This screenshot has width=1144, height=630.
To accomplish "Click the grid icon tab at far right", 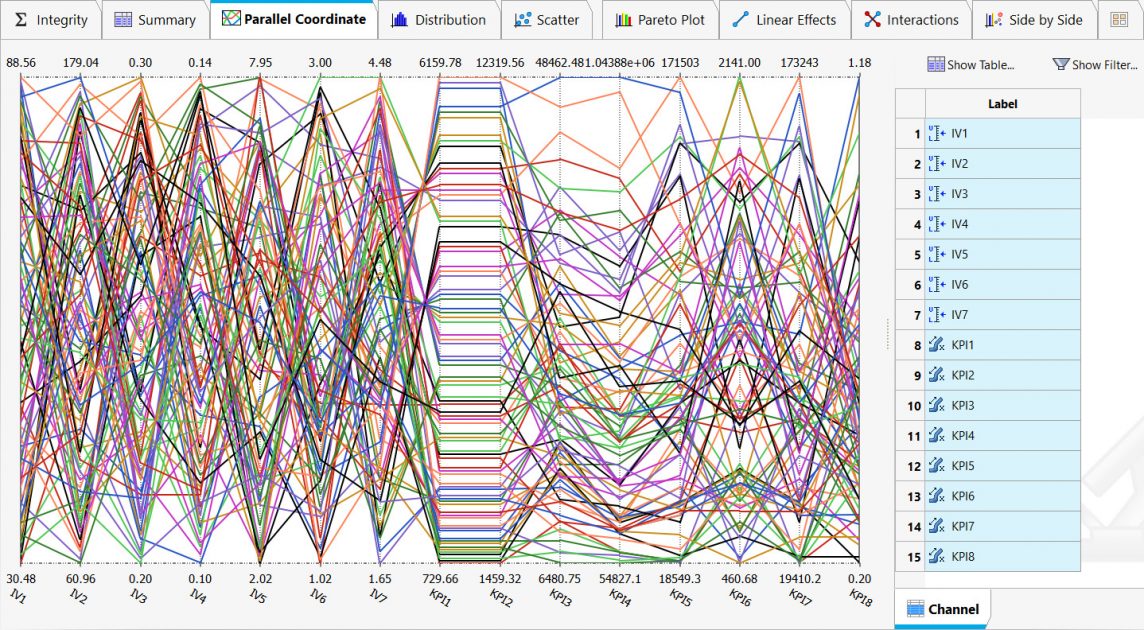I will point(1118,20).
